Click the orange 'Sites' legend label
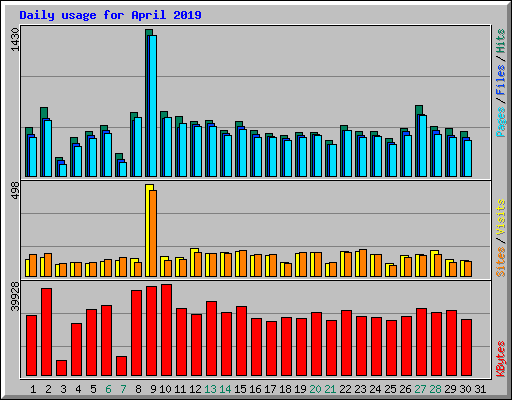The image size is (512, 400). 500,262
